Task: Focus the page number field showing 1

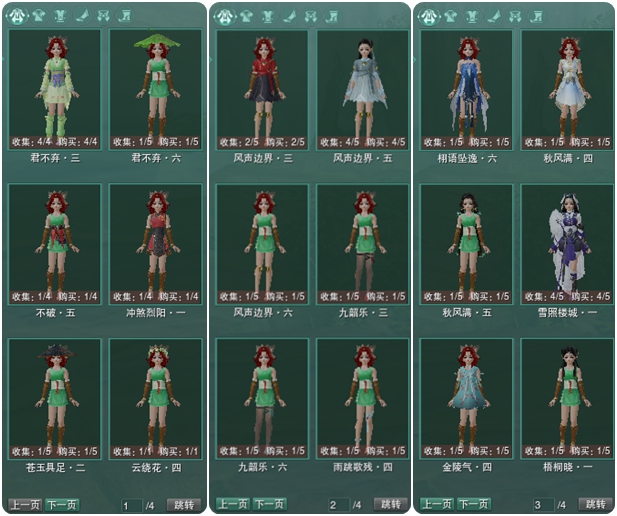Action: tap(131, 505)
